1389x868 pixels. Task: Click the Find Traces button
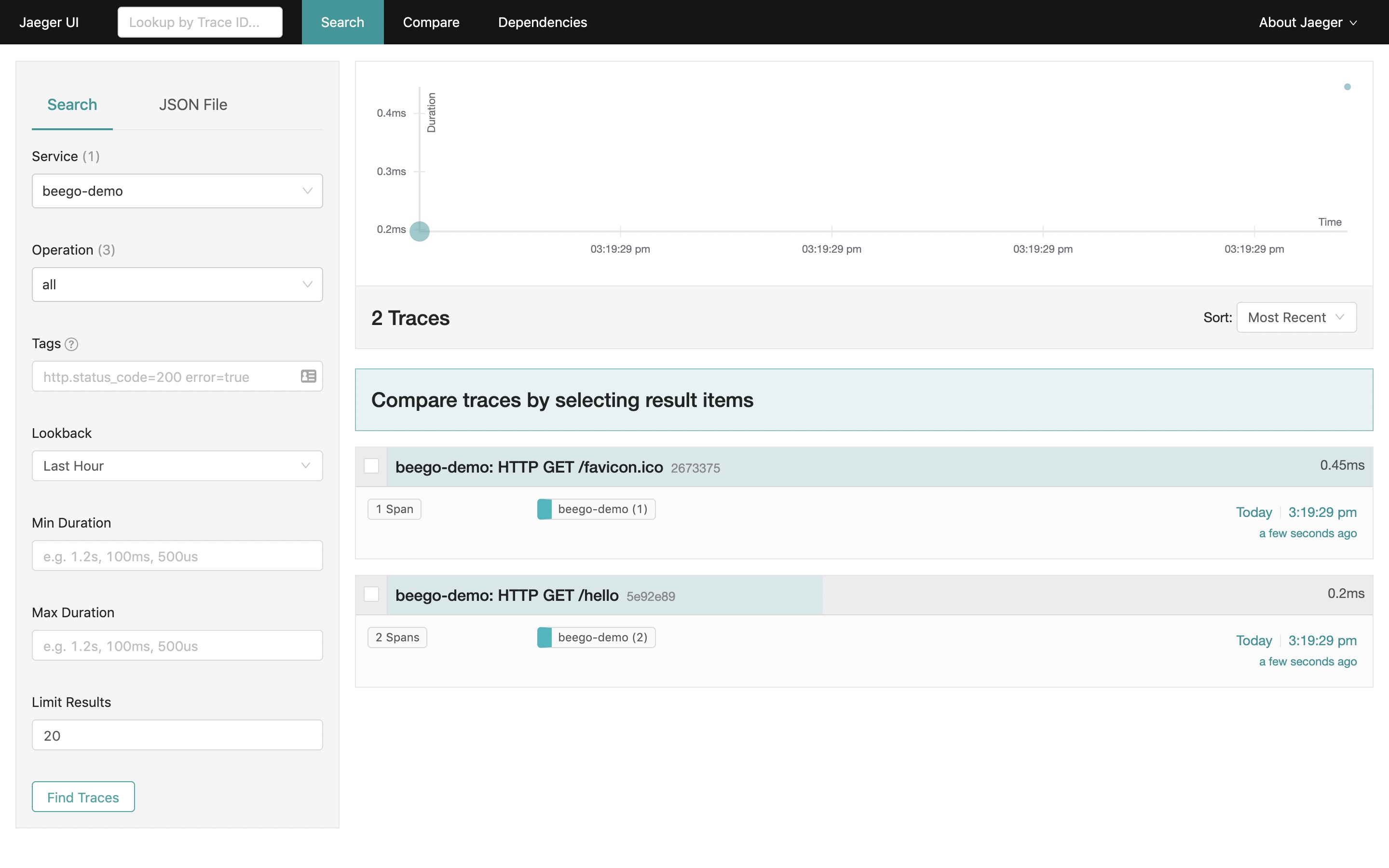click(83, 797)
